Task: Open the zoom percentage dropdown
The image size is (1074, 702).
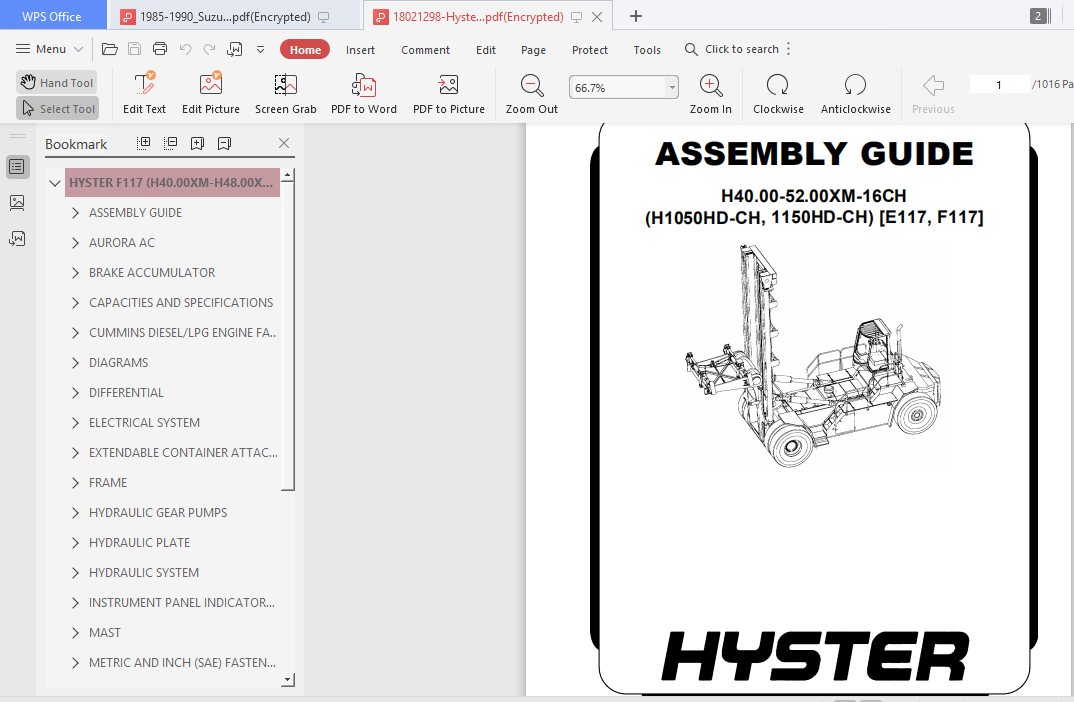Action: (x=672, y=88)
